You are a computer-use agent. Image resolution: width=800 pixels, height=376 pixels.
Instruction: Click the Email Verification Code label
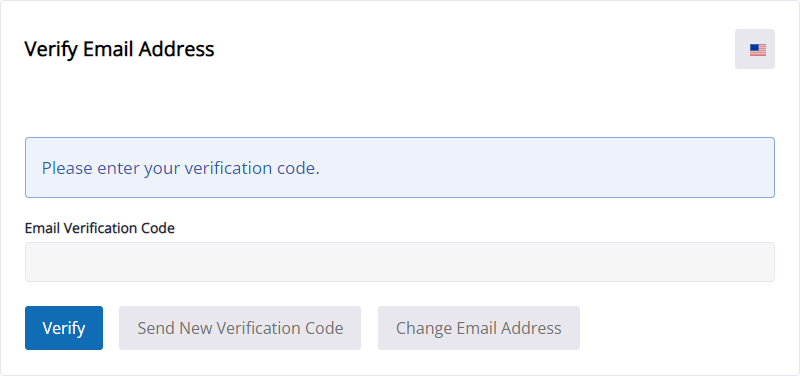99,228
